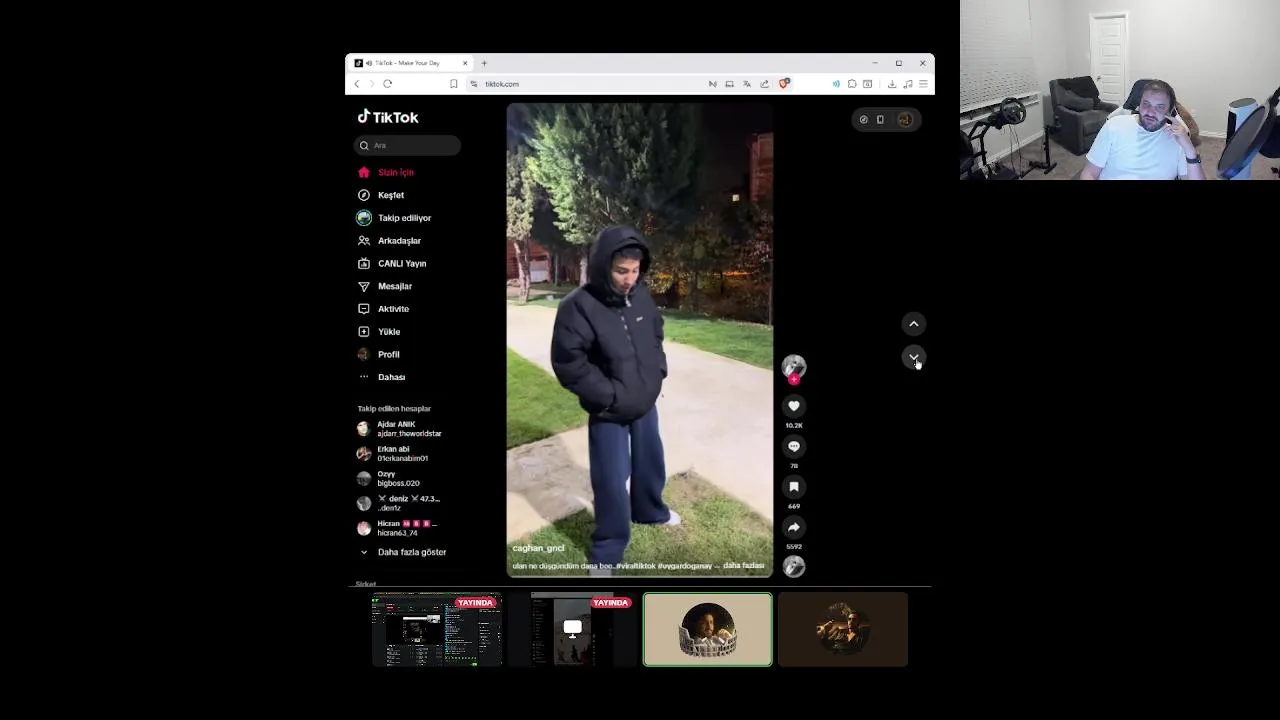
Task: Open the 'Sizin İçin' home feed
Action: [386, 172]
